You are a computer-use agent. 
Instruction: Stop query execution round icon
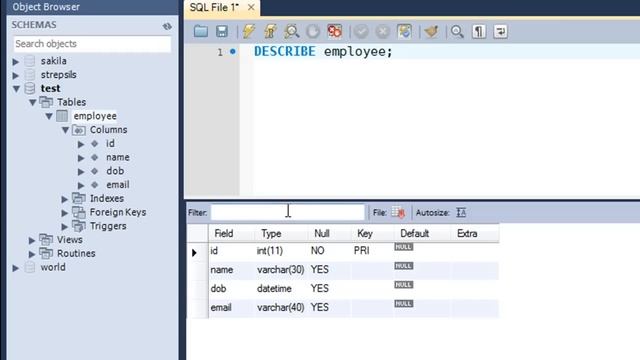(x=313, y=31)
